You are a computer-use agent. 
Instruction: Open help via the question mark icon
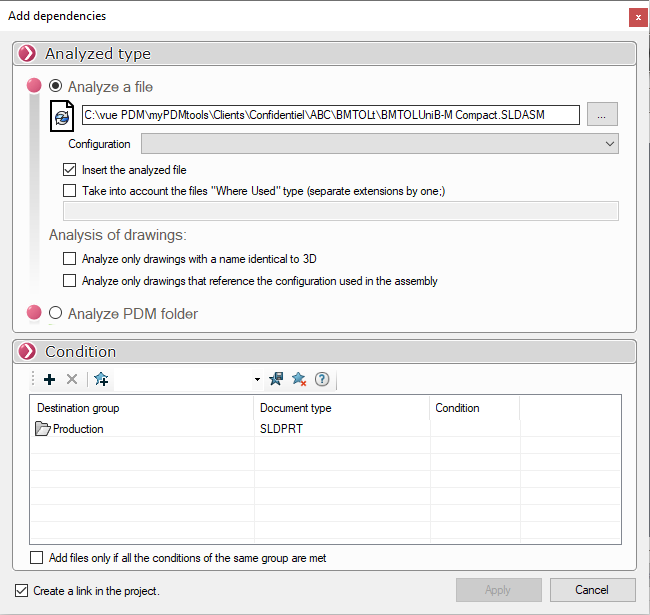pos(322,379)
